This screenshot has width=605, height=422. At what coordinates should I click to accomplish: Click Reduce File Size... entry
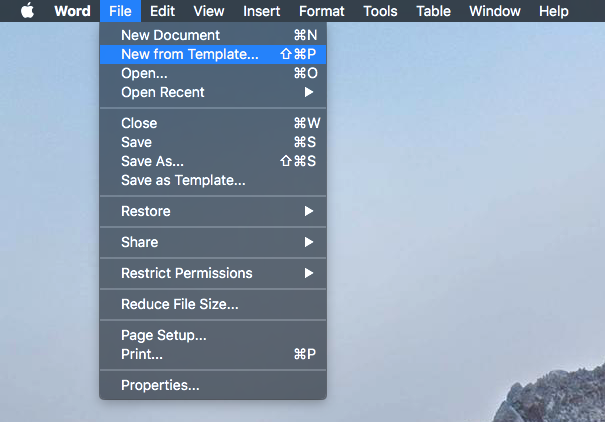pyautogui.click(x=179, y=304)
